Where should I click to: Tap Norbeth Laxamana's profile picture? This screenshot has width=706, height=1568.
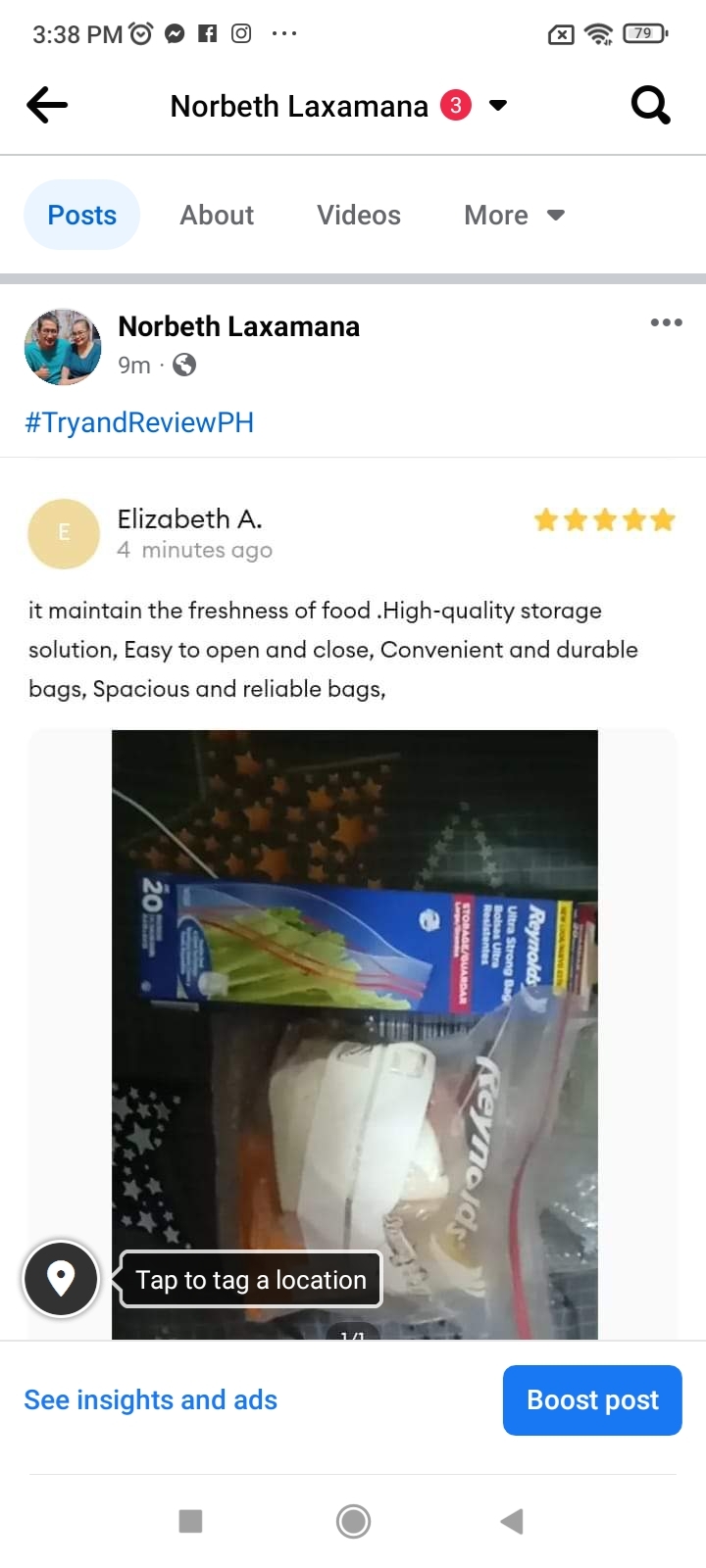pos(63,347)
